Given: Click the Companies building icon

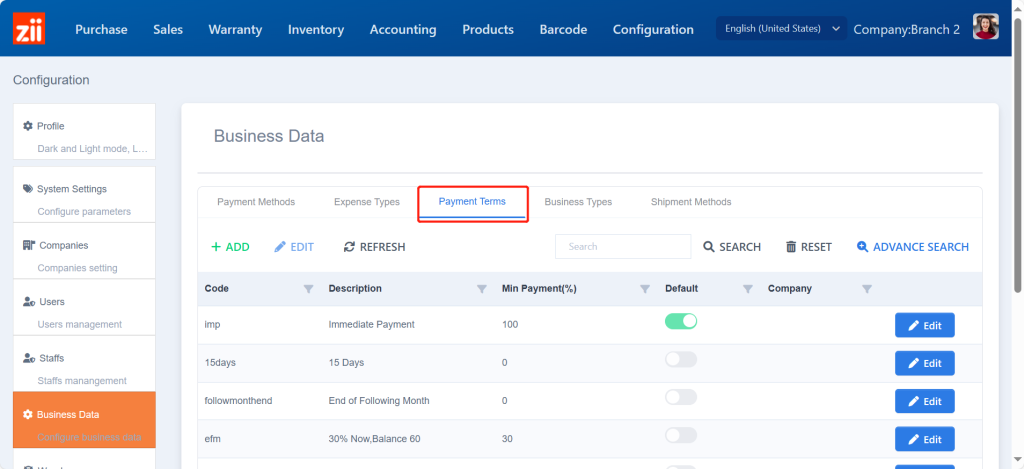Looking at the screenshot, I should tap(29, 245).
